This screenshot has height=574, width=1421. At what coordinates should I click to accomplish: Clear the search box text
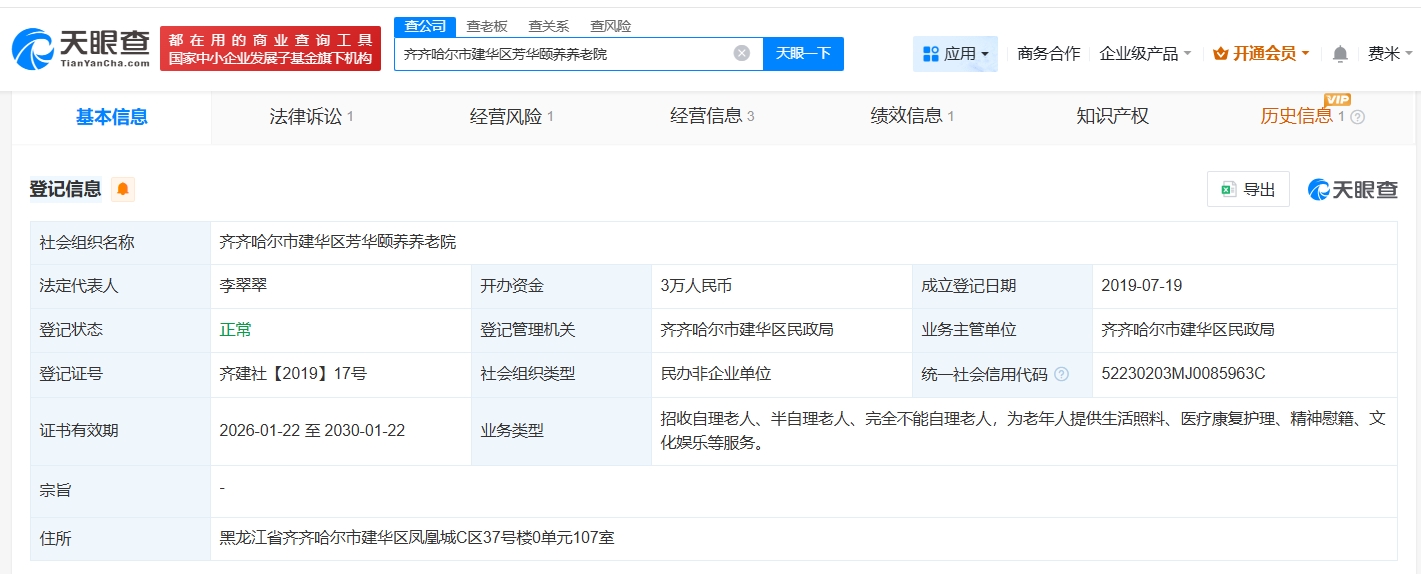[741, 54]
